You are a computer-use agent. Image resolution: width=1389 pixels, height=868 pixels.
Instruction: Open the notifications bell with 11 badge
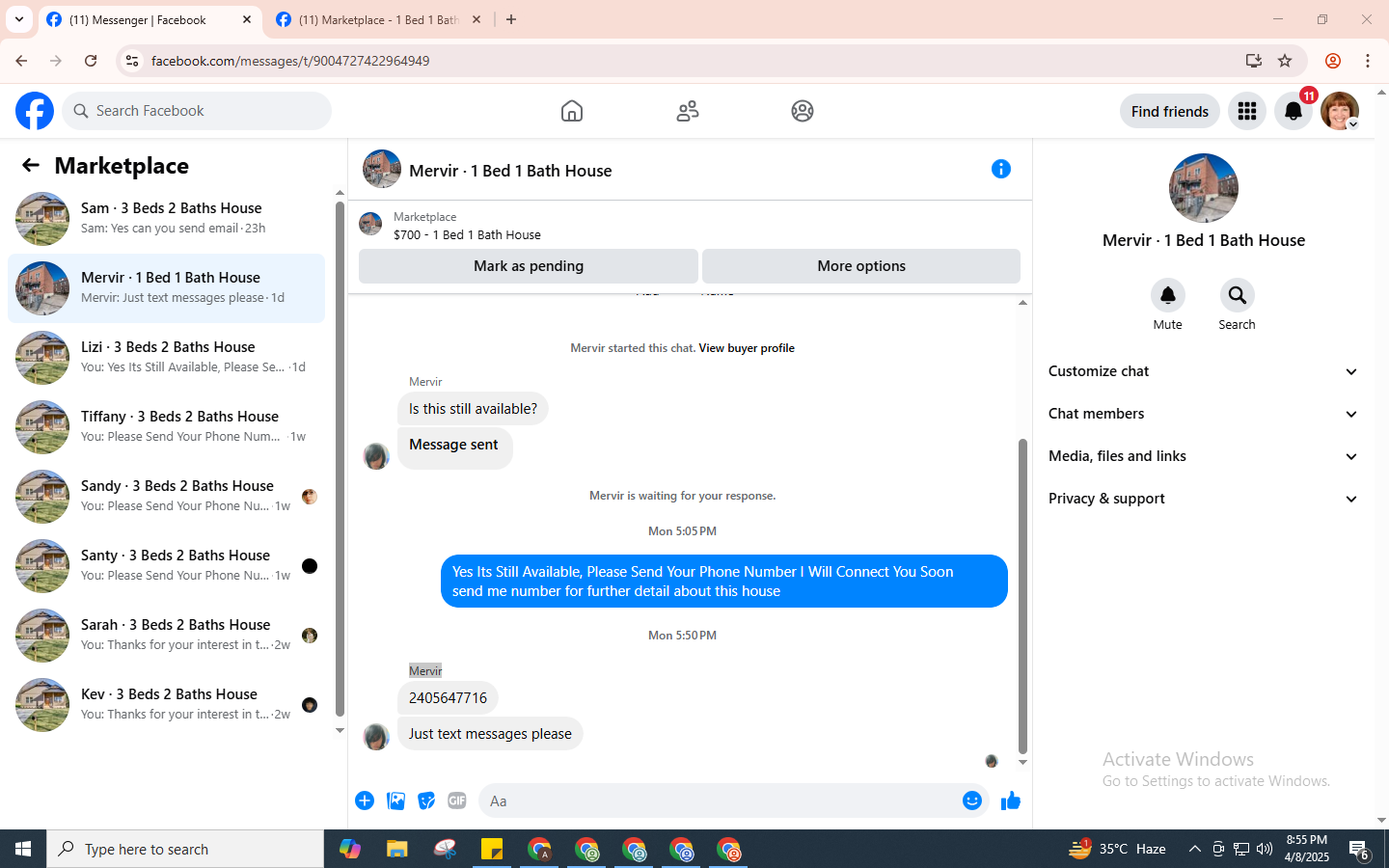click(1294, 111)
